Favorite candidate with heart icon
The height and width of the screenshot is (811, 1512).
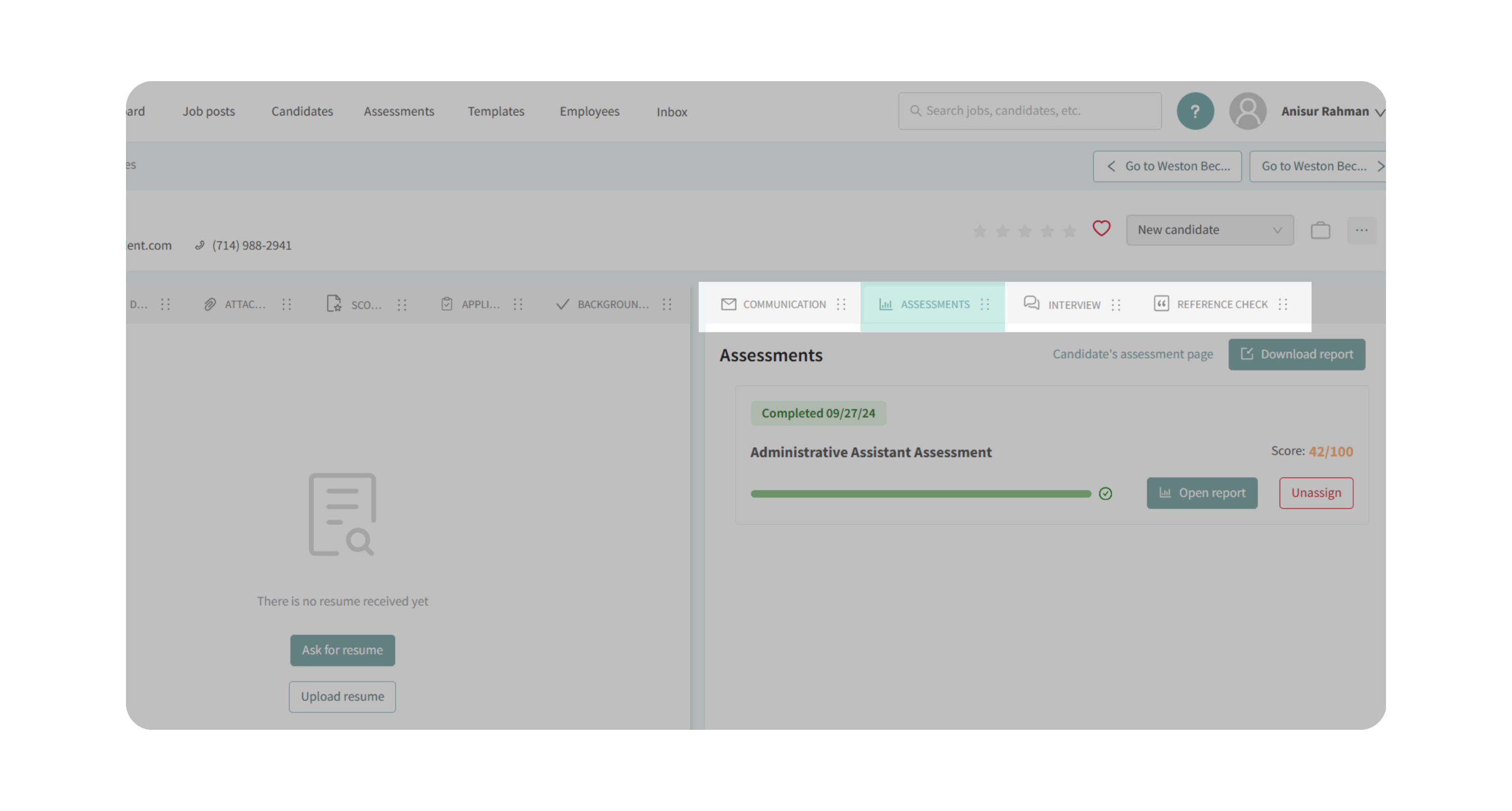(x=1101, y=228)
